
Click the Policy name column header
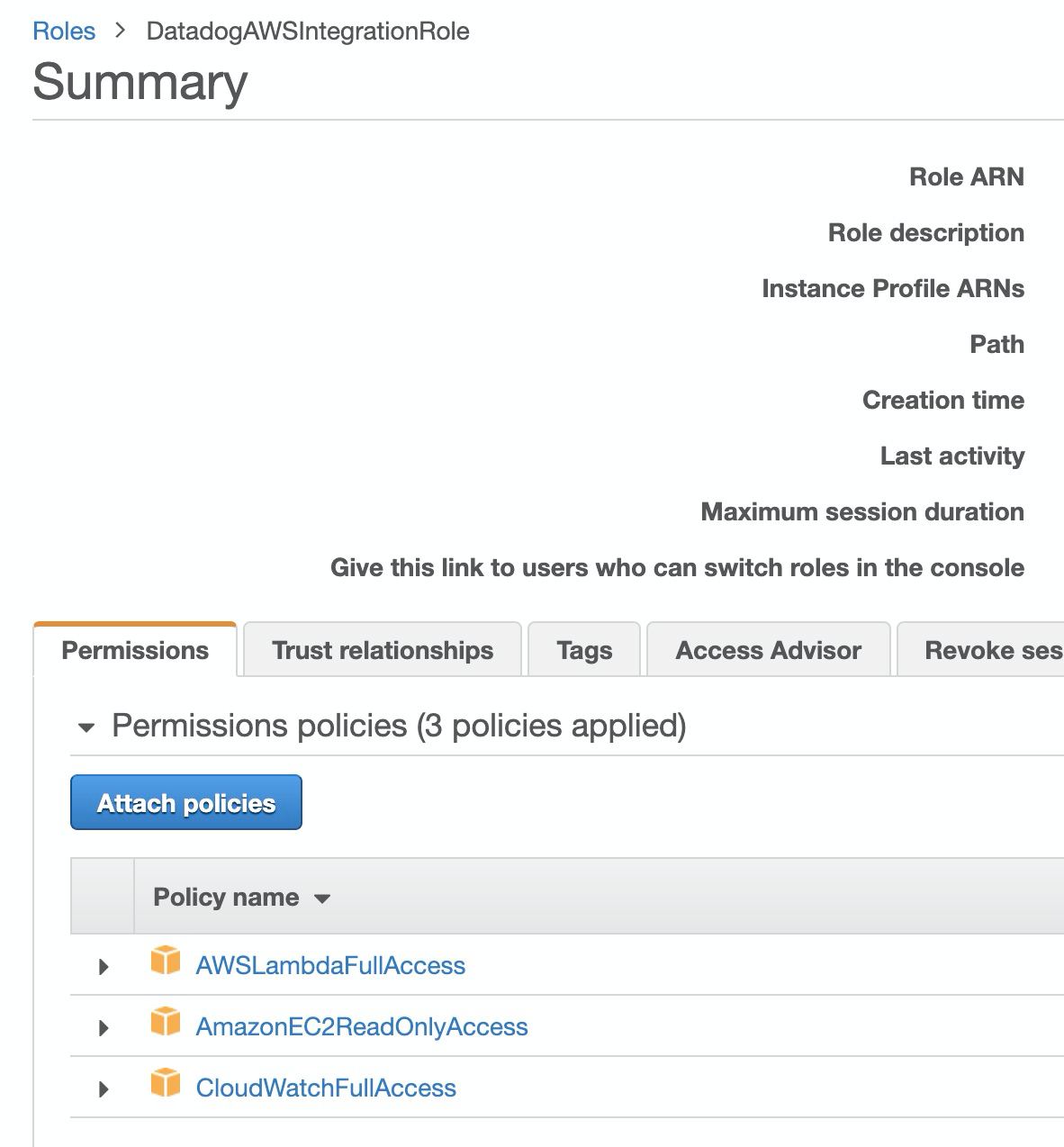click(226, 897)
